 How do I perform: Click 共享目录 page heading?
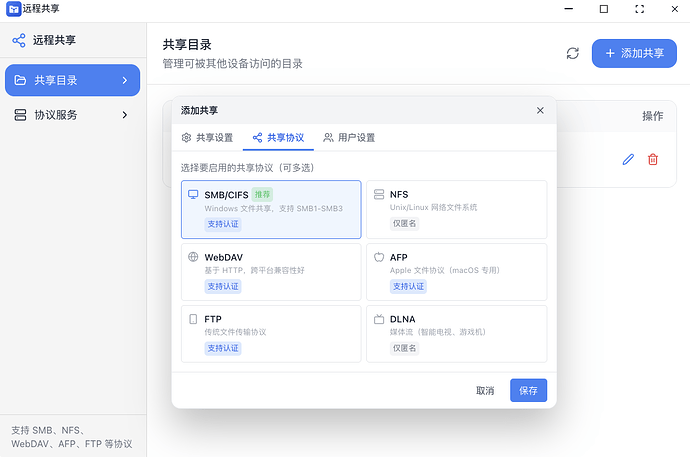pyautogui.click(x=187, y=44)
